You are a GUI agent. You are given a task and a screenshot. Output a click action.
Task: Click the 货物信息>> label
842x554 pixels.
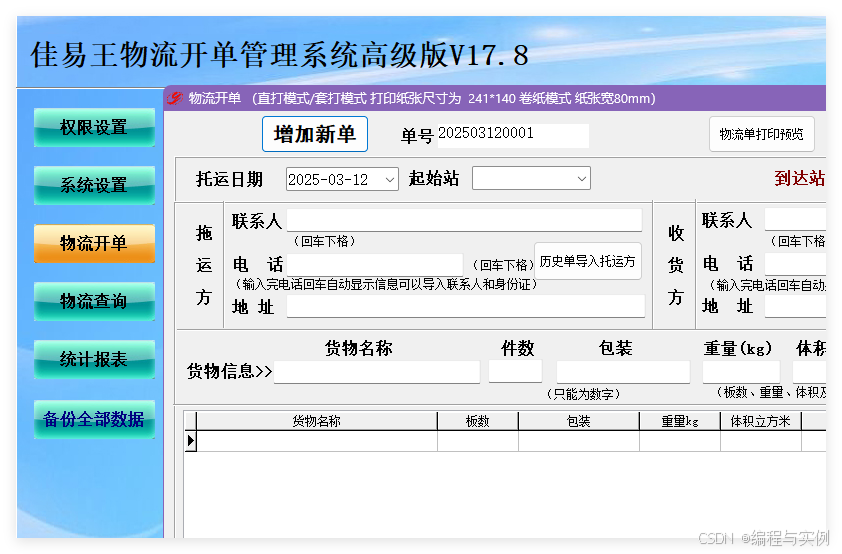coord(229,371)
